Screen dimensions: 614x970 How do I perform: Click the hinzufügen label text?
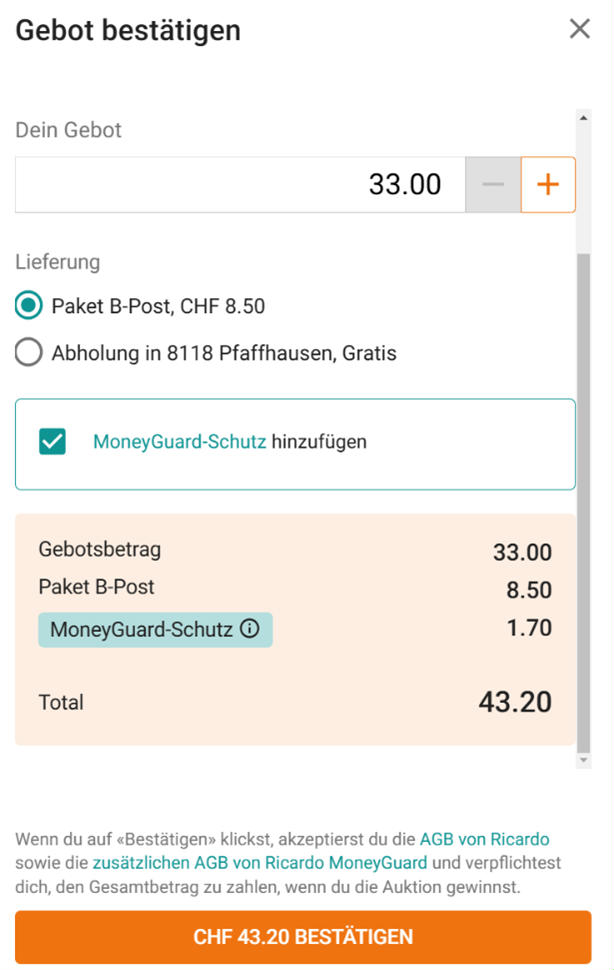click(319, 442)
